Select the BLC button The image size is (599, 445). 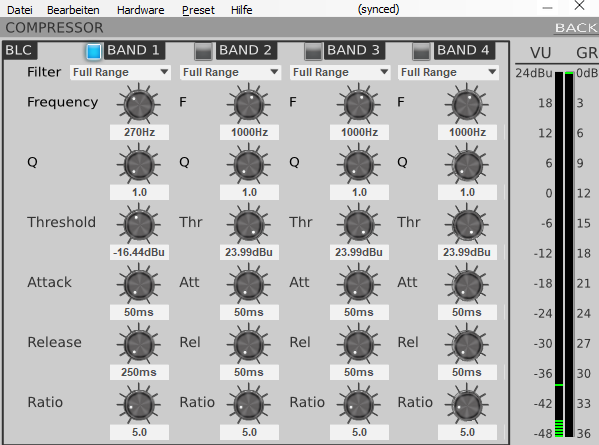coord(19,50)
